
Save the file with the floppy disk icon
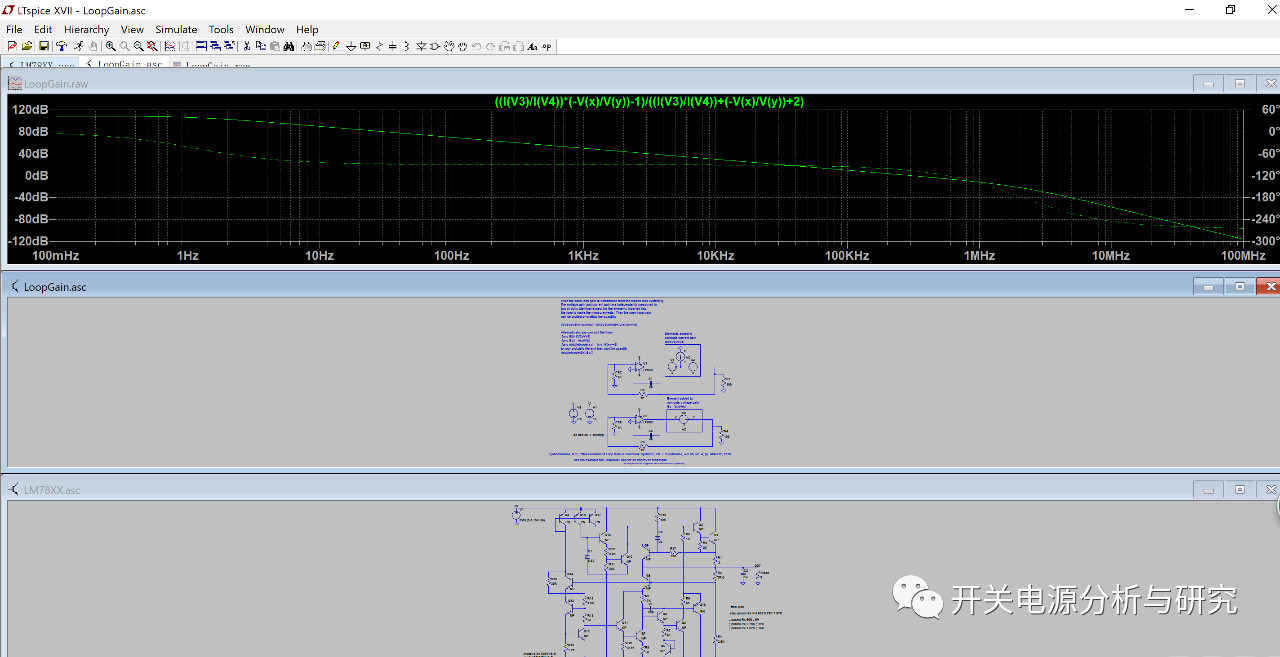tap(44, 46)
